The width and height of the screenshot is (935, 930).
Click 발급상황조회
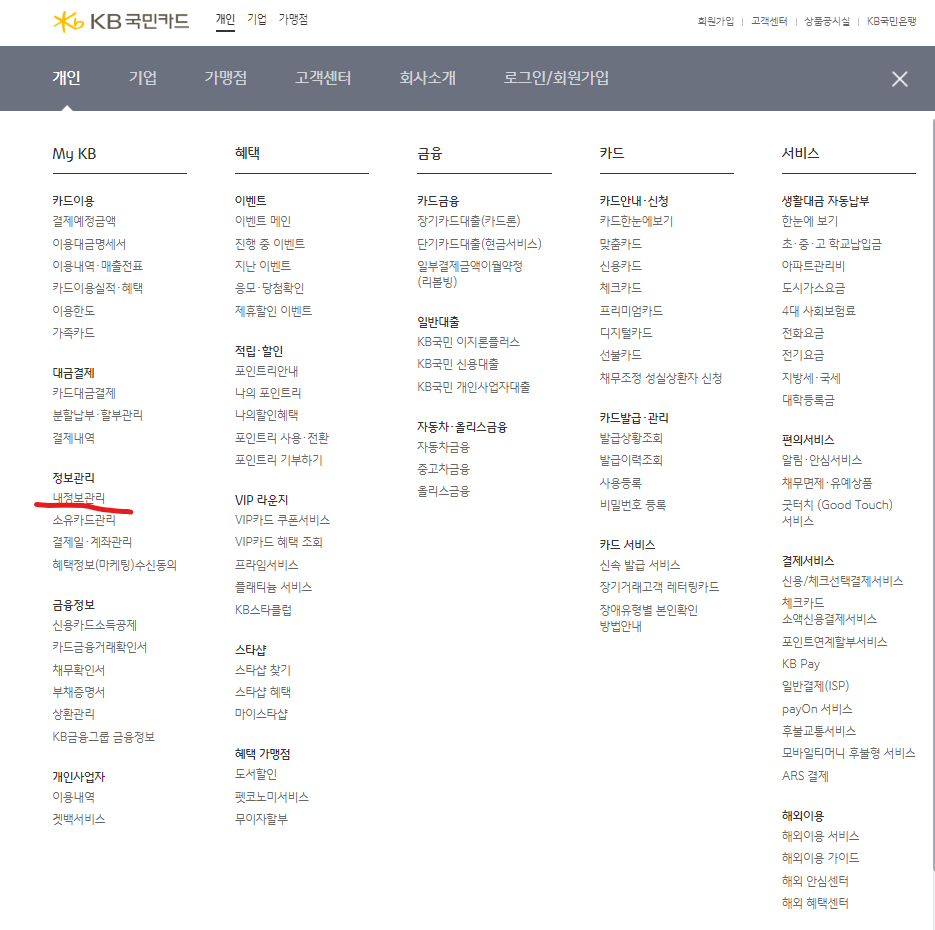click(631, 438)
